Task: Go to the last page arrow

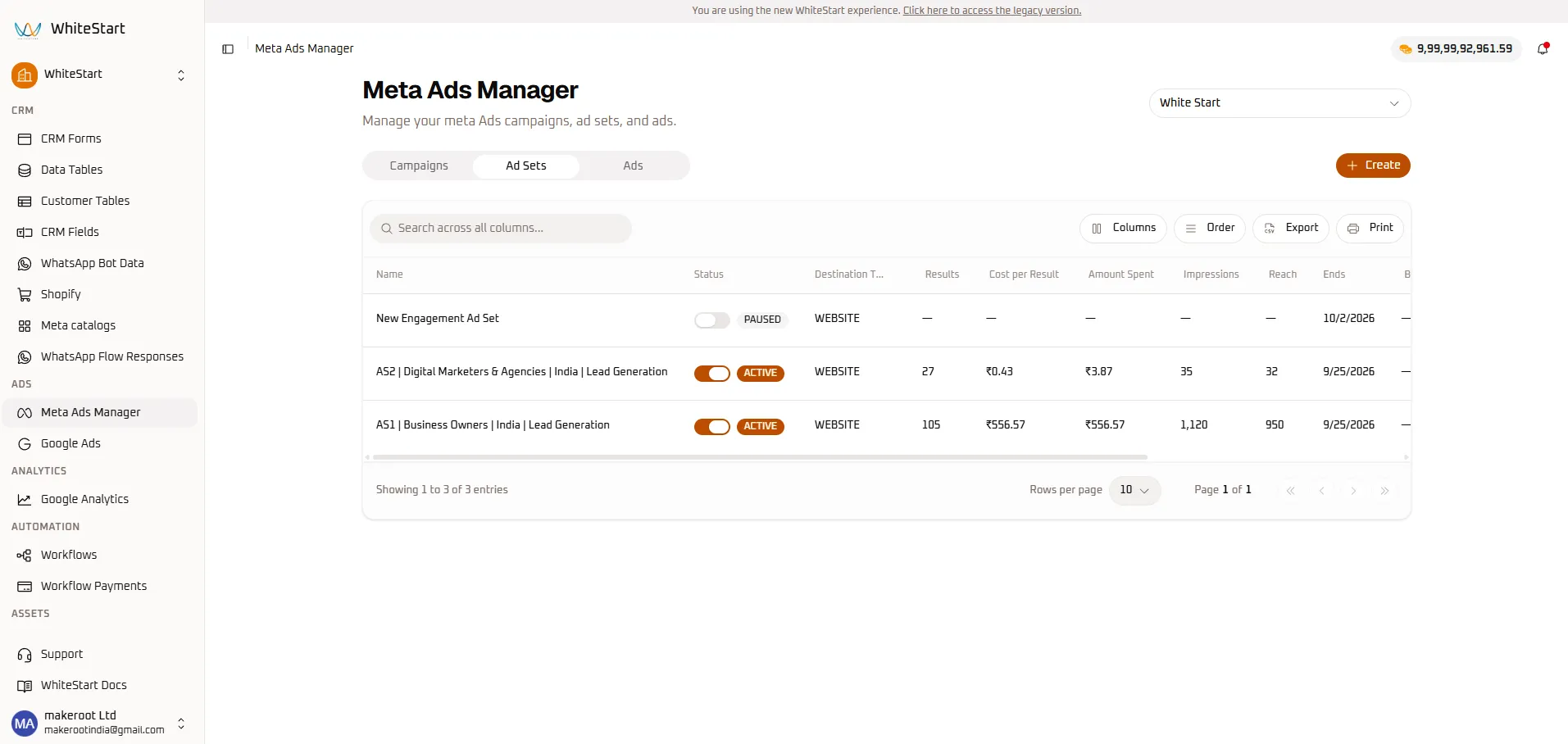Action: coord(1384,491)
